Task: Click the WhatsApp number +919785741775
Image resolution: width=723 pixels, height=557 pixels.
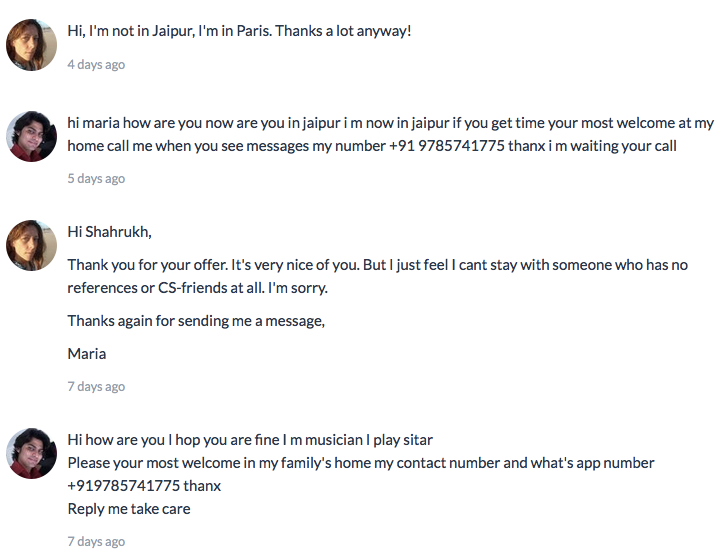Action: click(x=124, y=486)
